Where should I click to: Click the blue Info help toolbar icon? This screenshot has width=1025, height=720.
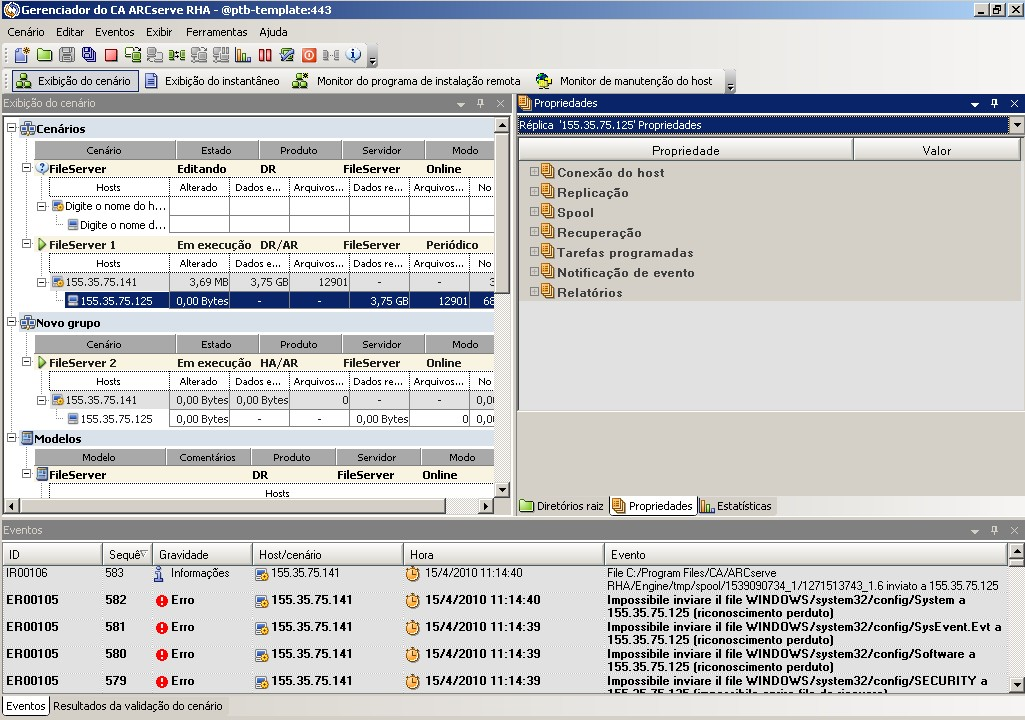tap(353, 55)
